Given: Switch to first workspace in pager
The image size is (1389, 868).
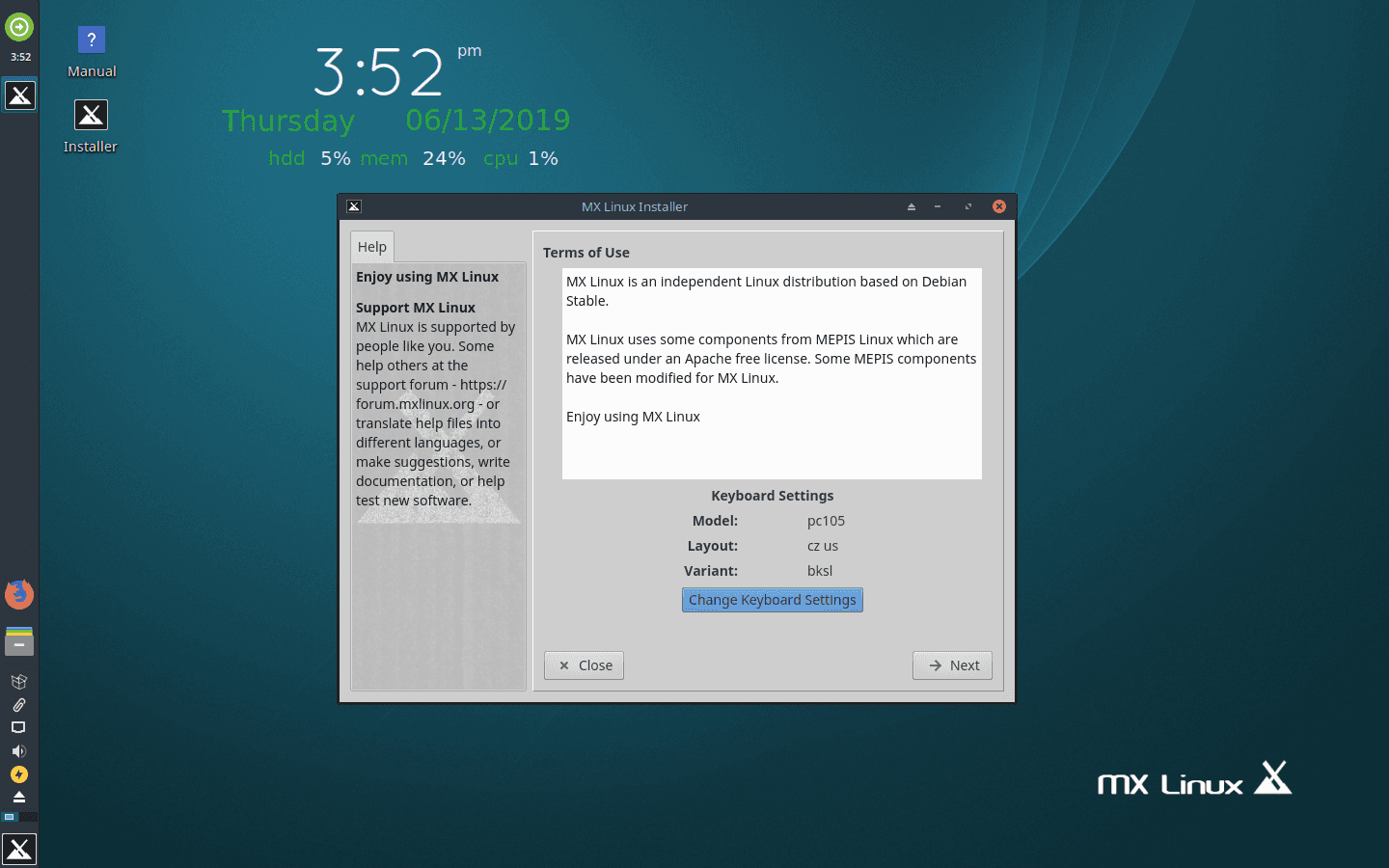Looking at the screenshot, I should coord(10,817).
